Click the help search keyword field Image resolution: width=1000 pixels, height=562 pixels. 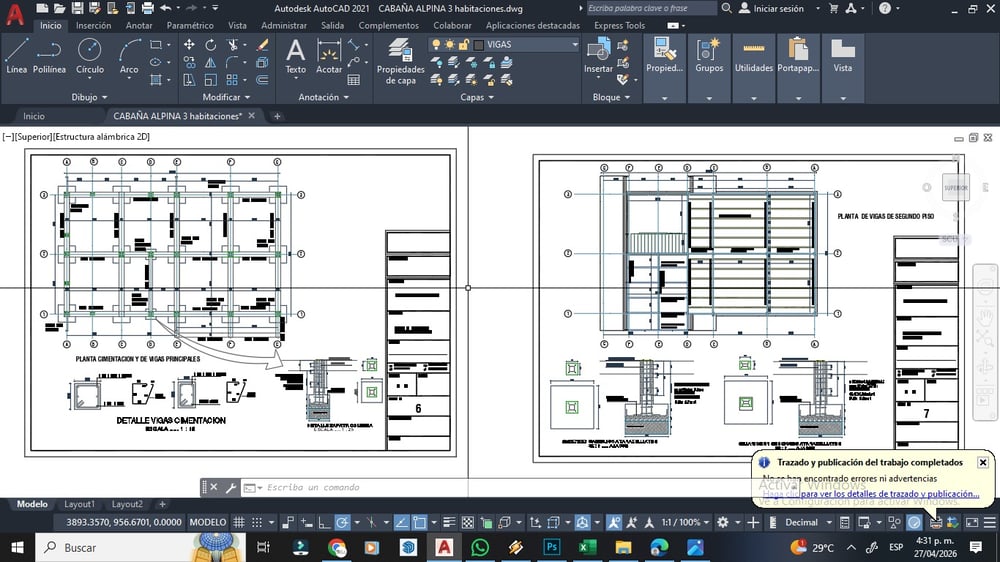tap(651, 8)
